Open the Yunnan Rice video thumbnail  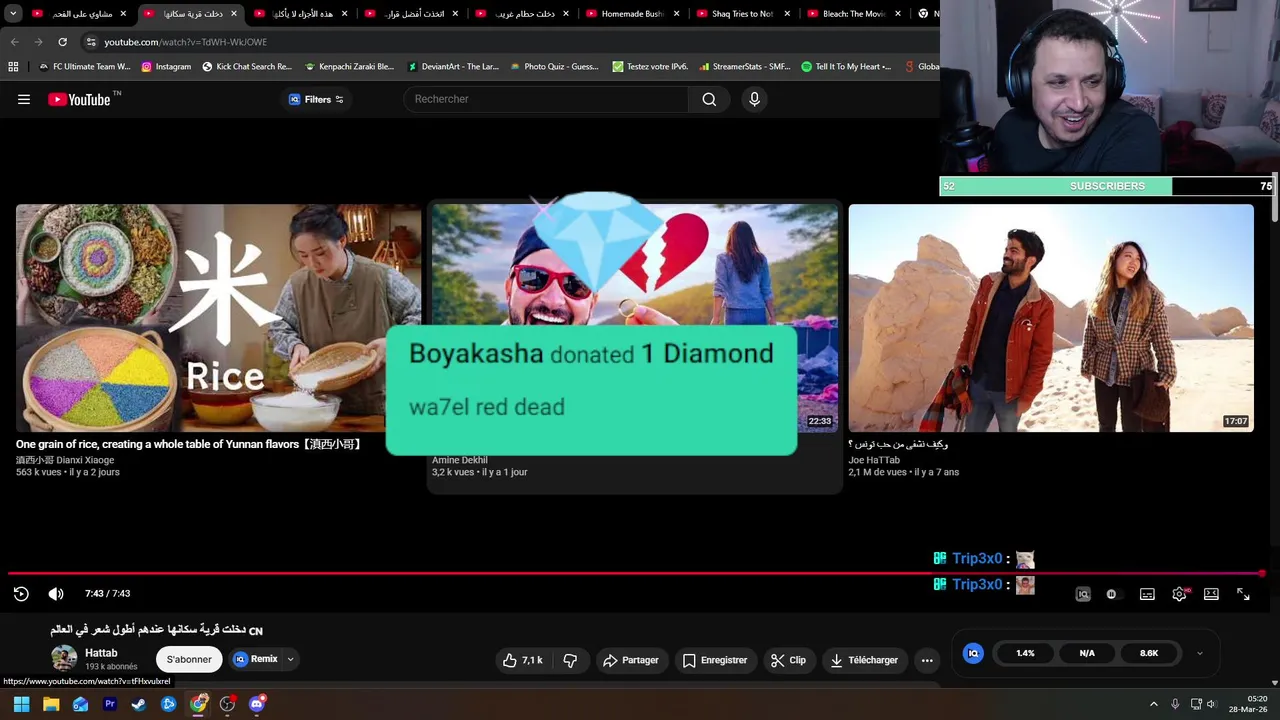click(218, 318)
